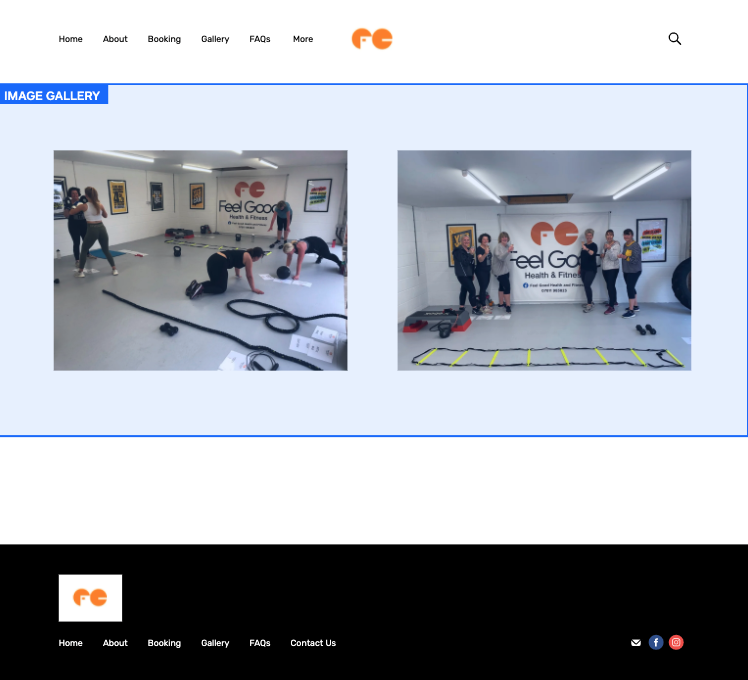Click the About link in footer
The height and width of the screenshot is (680, 748).
pyautogui.click(x=115, y=643)
